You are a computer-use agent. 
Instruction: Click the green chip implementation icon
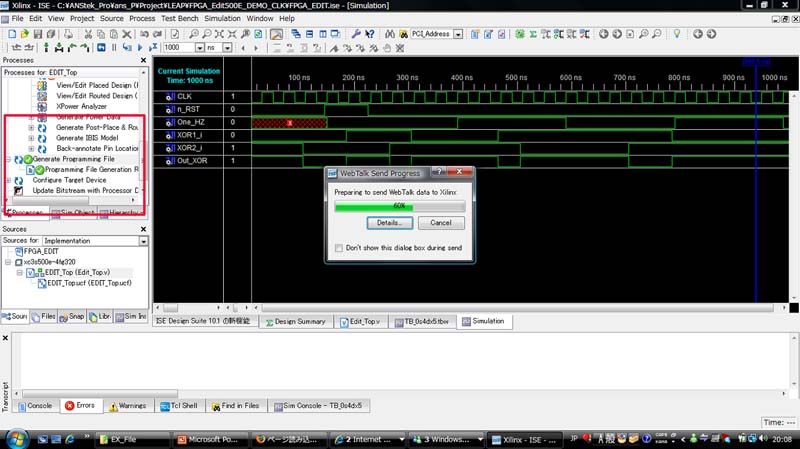point(519,34)
